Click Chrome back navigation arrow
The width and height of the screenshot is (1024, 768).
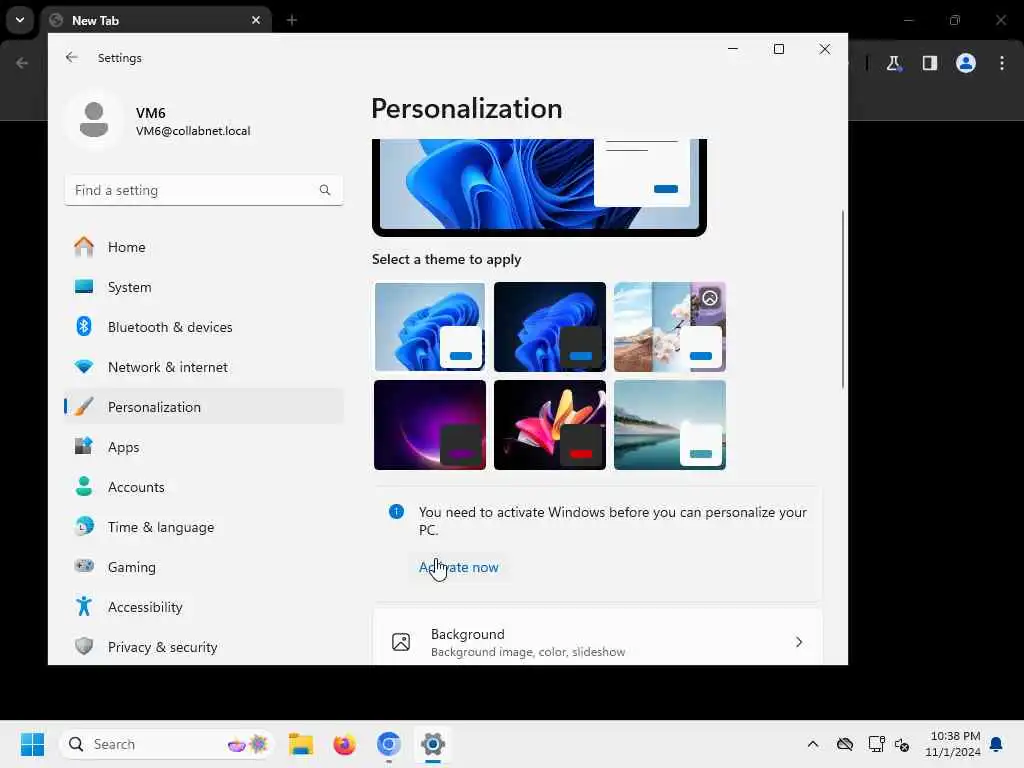(22, 63)
